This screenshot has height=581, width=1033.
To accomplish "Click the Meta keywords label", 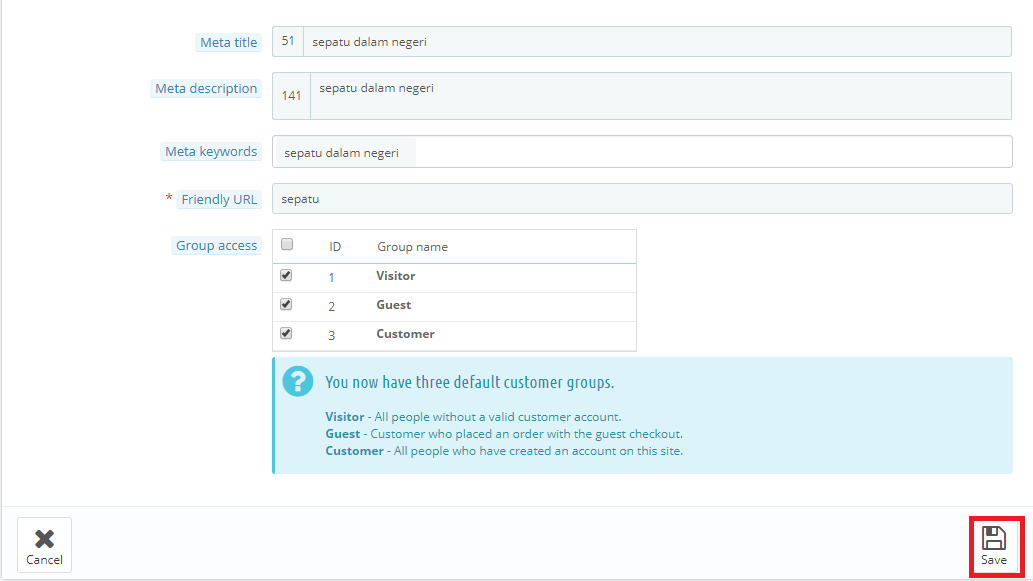I will [211, 152].
